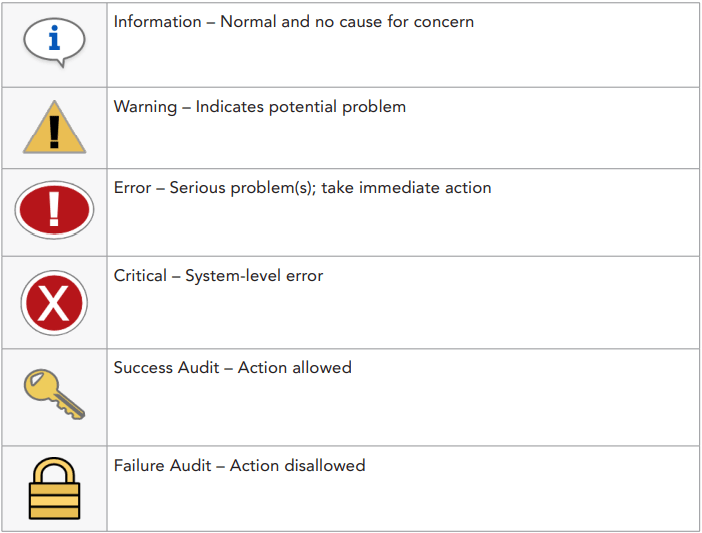Click the word "Warning" in the table
This screenshot has width=702, height=533.
(146, 106)
